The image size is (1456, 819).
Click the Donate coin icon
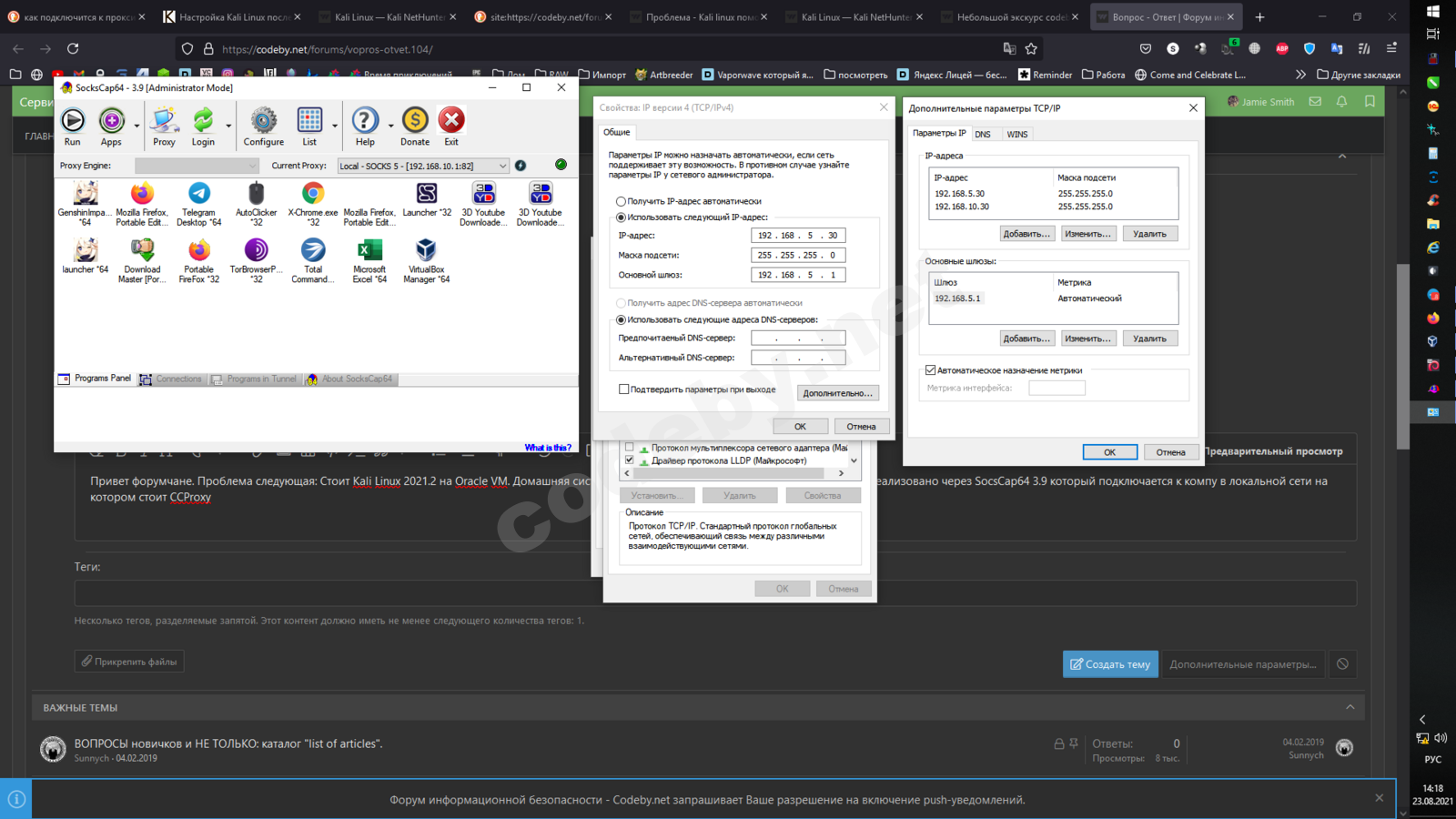pyautogui.click(x=415, y=120)
